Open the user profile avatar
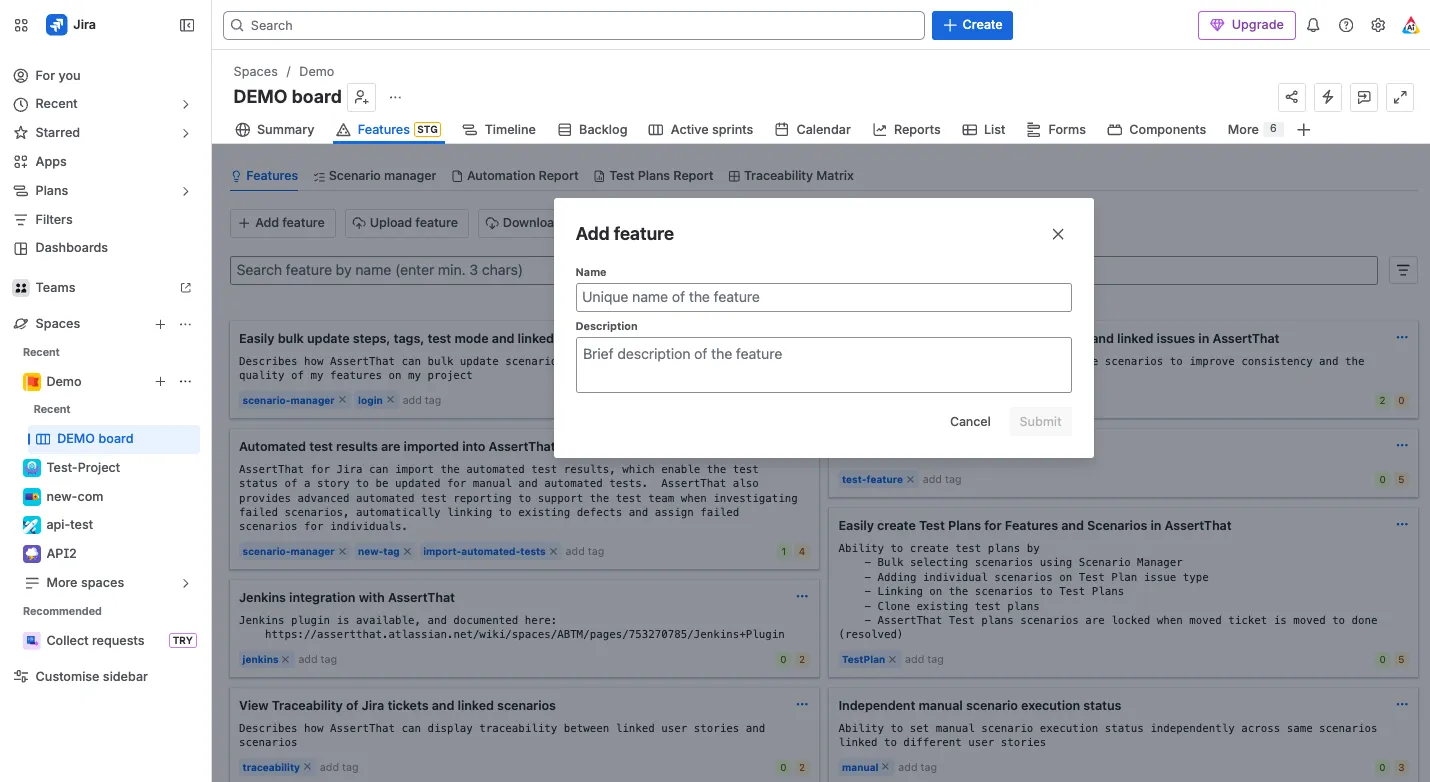This screenshot has height=782, width=1430. coord(1410,25)
